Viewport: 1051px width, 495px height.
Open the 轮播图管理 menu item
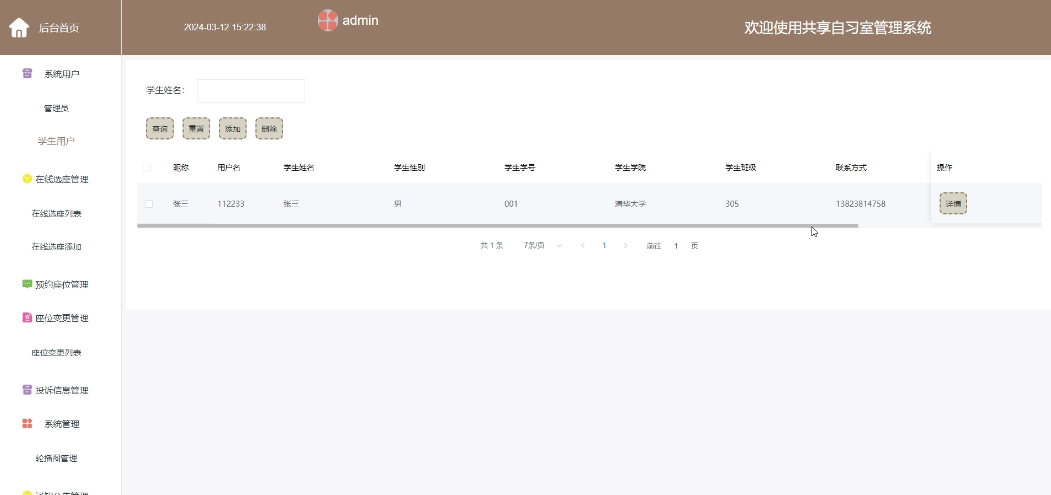56,458
